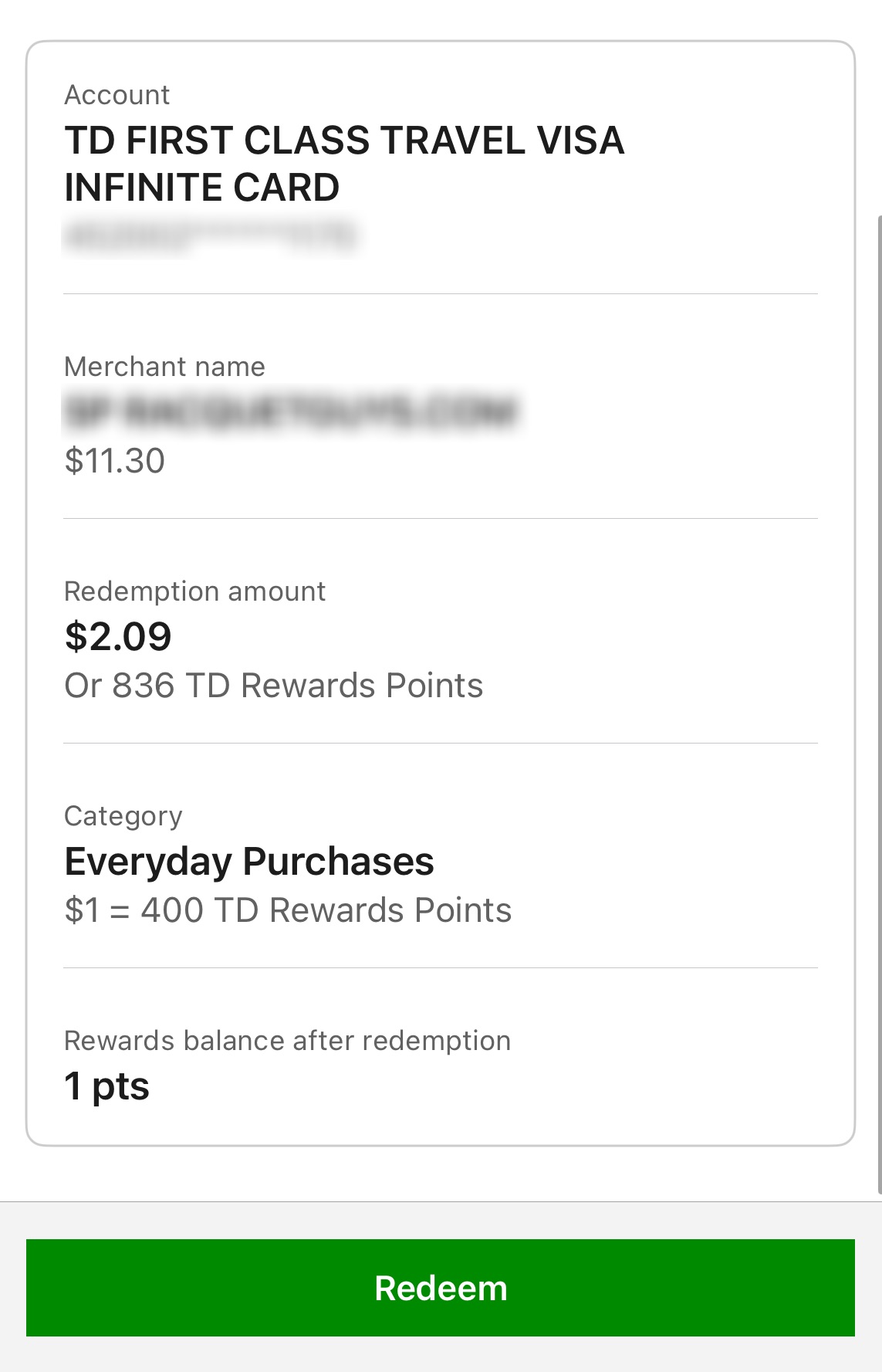Screen dimensions: 882x1372
Task: Click the Category label
Action: click(x=123, y=816)
